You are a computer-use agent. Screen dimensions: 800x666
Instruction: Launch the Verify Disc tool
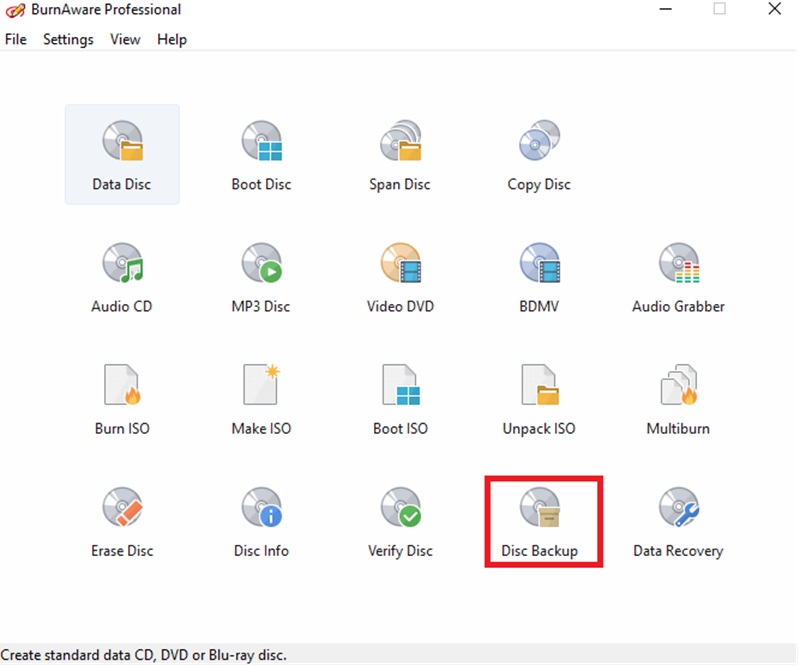400,521
